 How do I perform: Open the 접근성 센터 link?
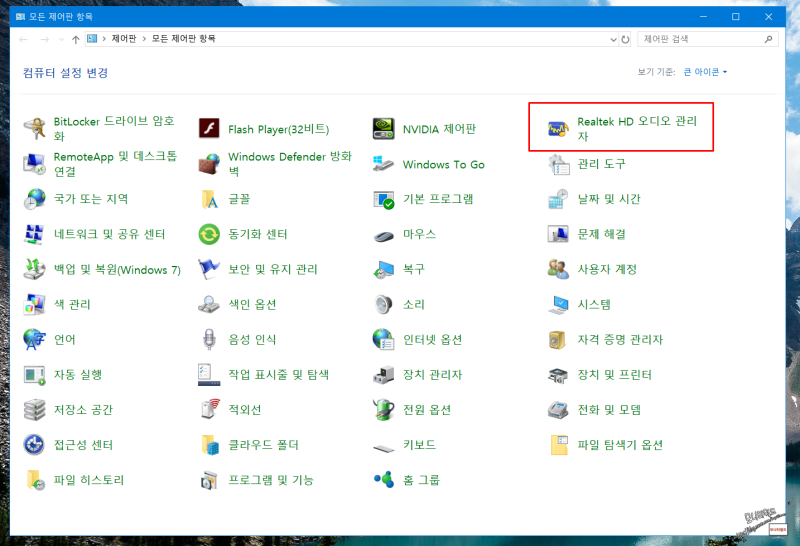[x=84, y=445]
